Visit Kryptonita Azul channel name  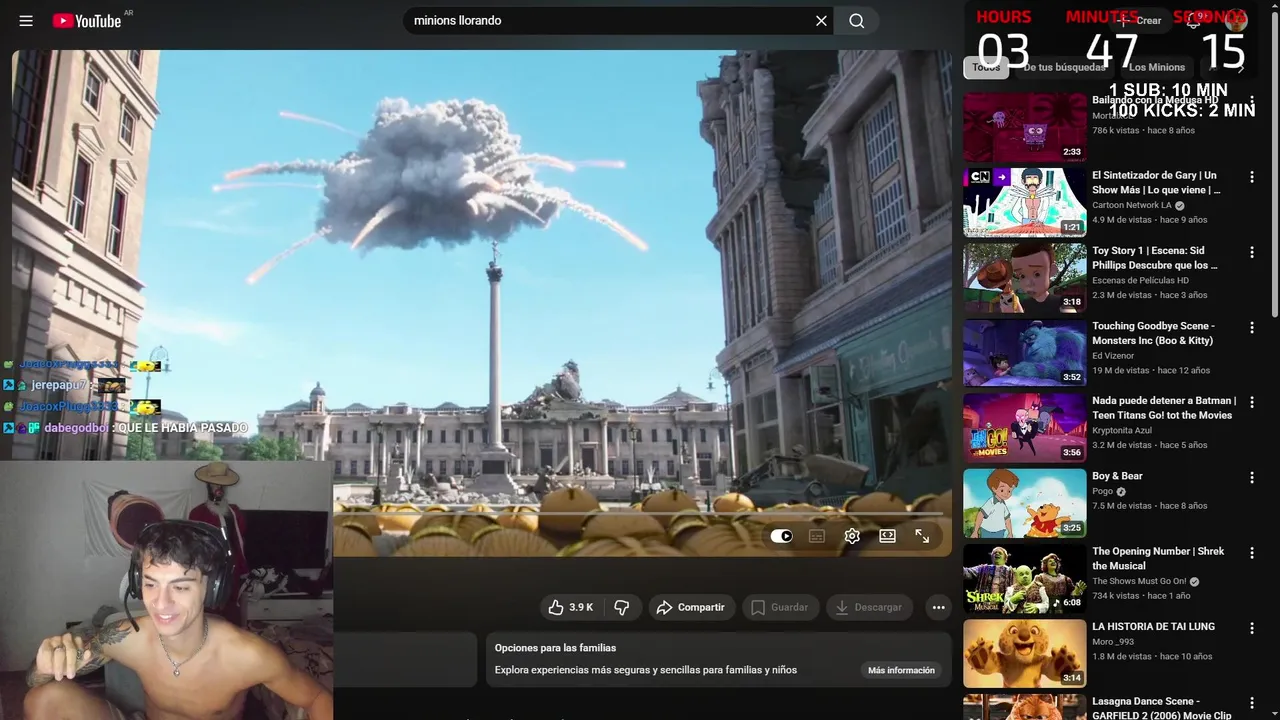point(1122,430)
